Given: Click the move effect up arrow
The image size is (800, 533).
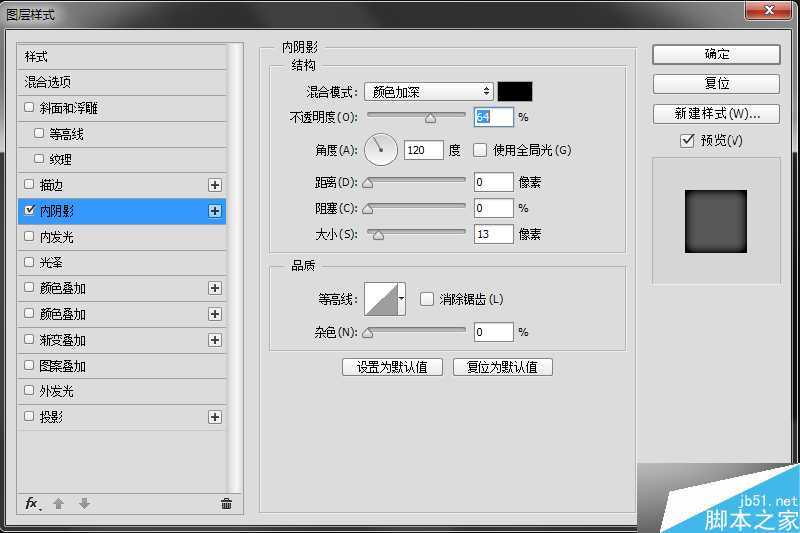Looking at the screenshot, I should [59, 503].
